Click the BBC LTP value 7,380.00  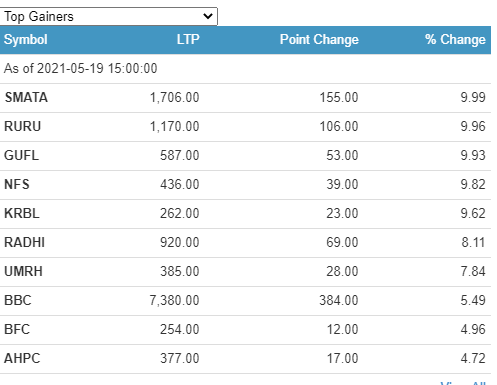174,300
